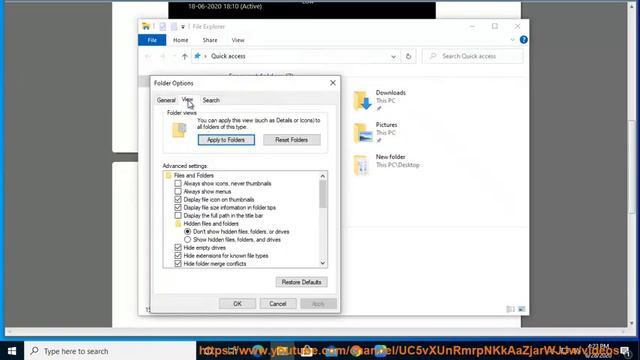The image size is (640, 360).
Task: Click Cancel in Folder Options
Action: [x=278, y=304]
